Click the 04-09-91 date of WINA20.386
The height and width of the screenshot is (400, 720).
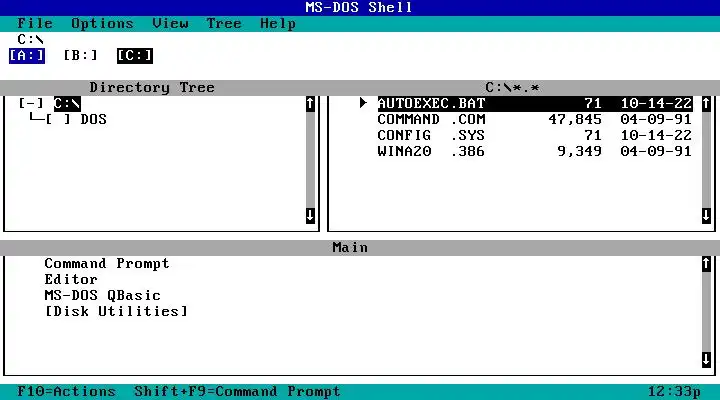pyautogui.click(x=656, y=152)
